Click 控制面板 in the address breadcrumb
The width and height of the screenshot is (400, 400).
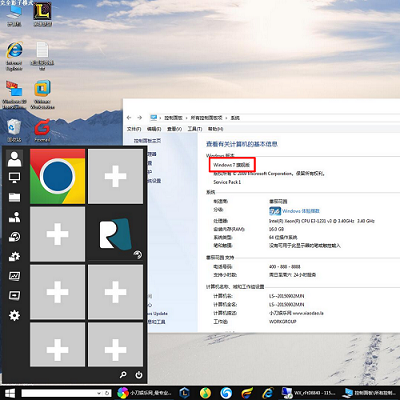tap(174, 118)
